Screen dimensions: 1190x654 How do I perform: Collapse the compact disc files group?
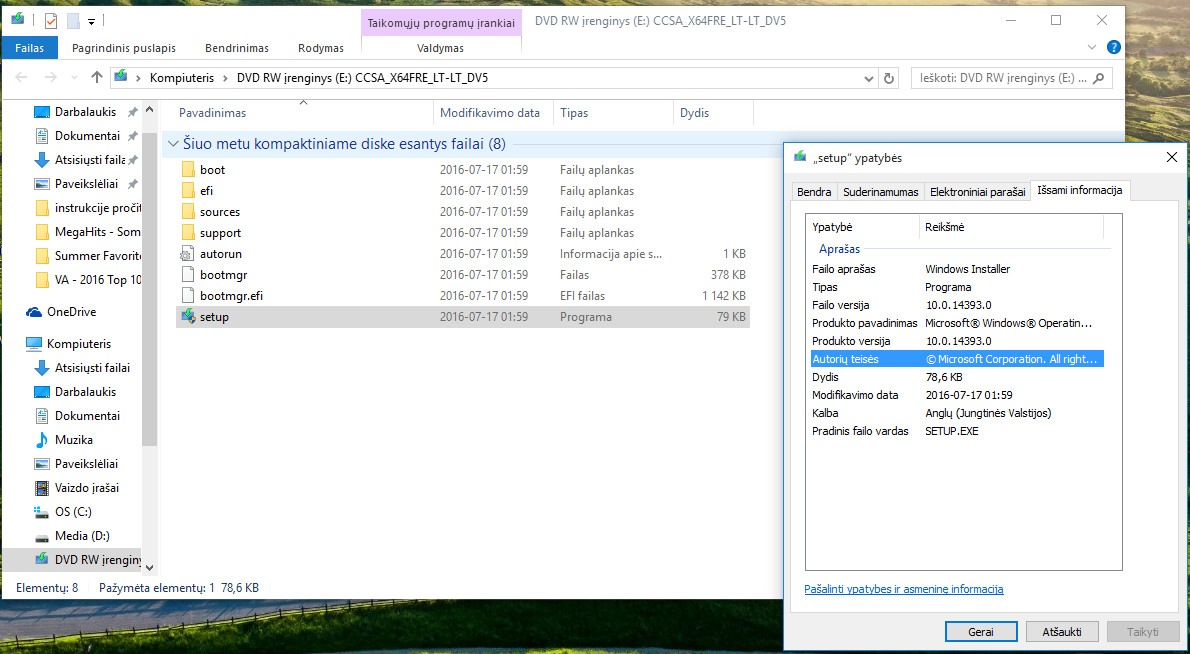coord(174,144)
